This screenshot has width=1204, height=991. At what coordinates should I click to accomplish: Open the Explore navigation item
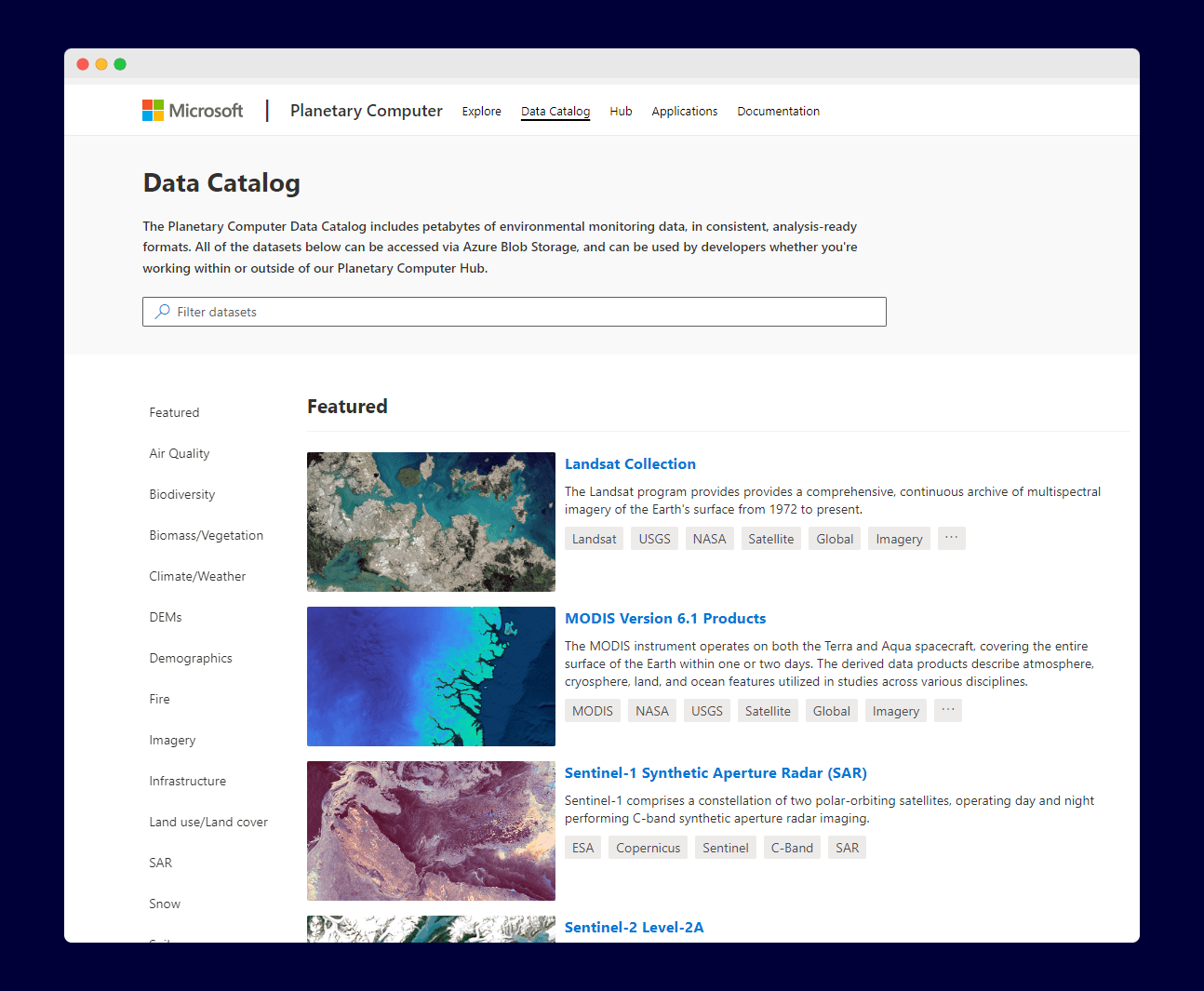pos(481,111)
